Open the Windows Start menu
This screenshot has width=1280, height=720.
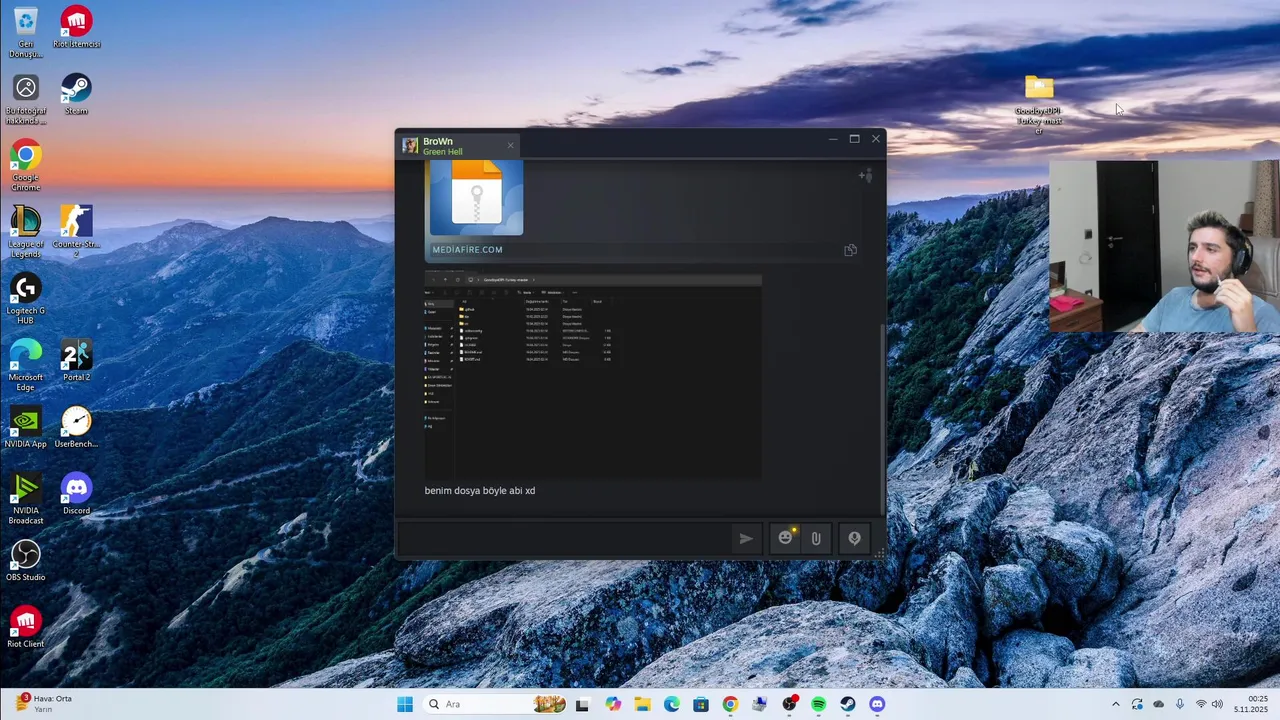[405, 704]
